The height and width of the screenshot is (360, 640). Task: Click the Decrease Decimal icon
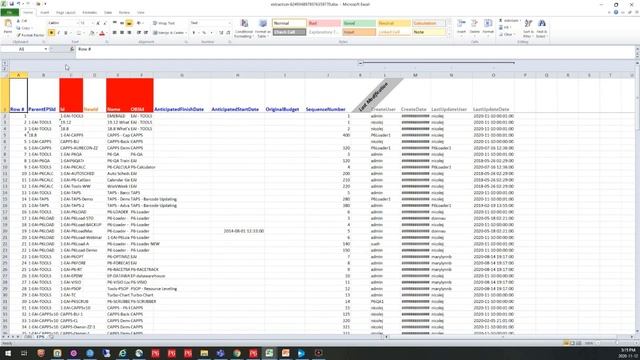(x=228, y=33)
